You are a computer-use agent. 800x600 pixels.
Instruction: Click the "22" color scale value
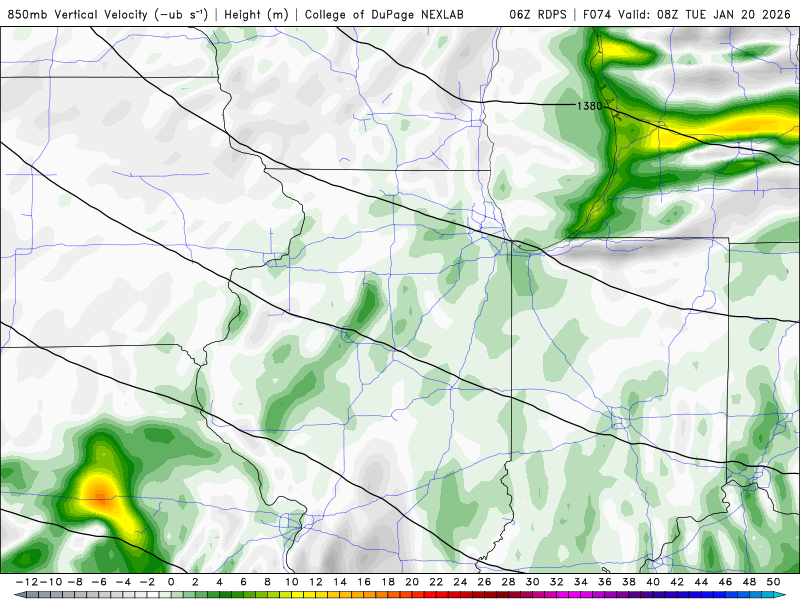[436, 582]
